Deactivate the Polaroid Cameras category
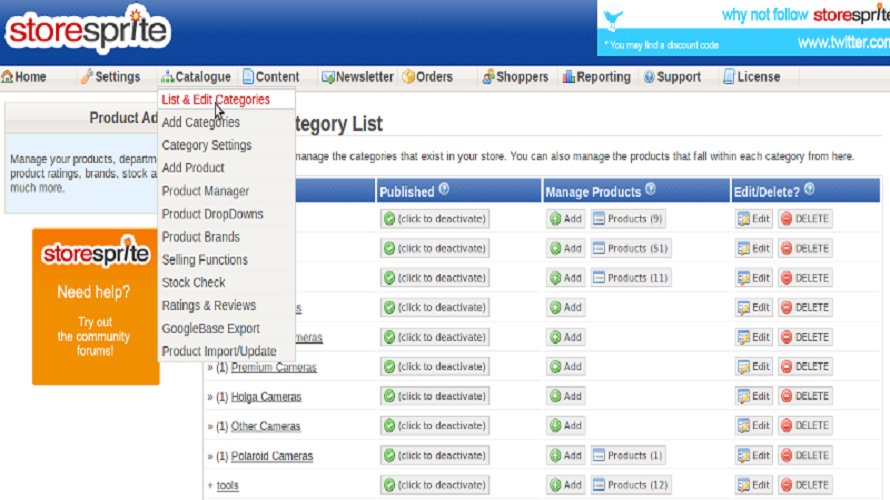The image size is (890, 500). pos(435,455)
